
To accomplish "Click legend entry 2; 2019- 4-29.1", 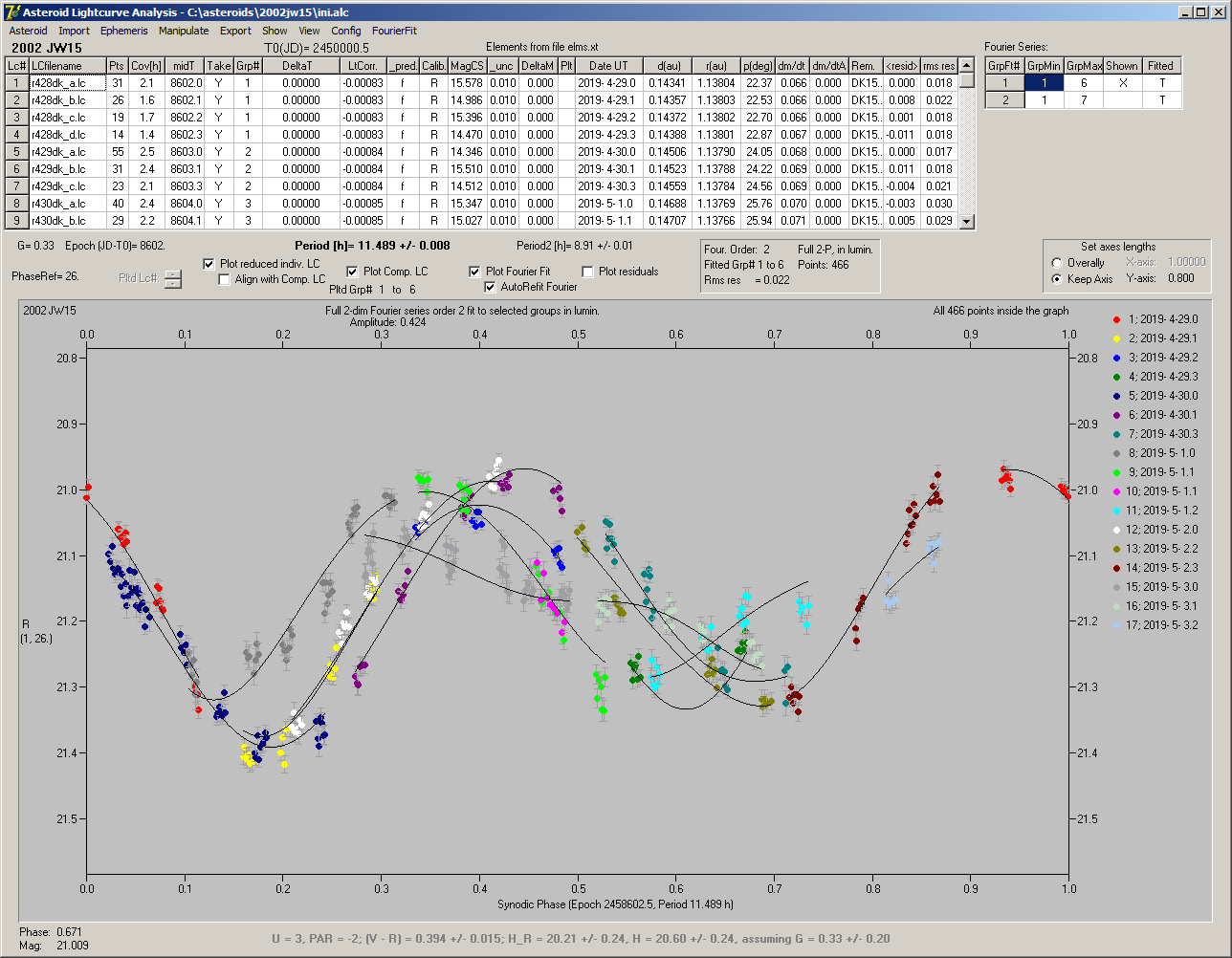I will pos(1155,338).
